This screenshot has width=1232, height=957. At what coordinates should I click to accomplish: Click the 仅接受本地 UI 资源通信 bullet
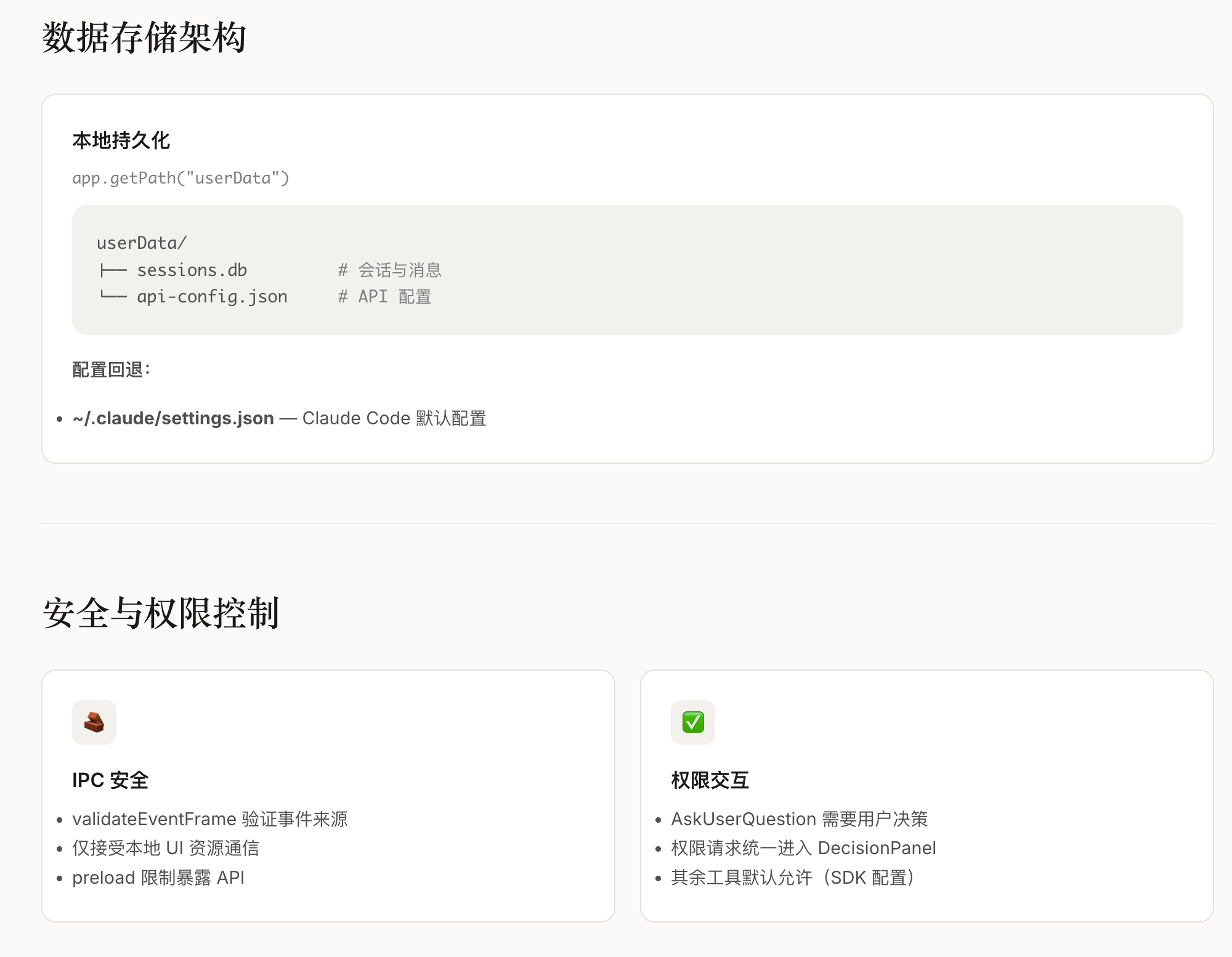pyautogui.click(x=165, y=848)
